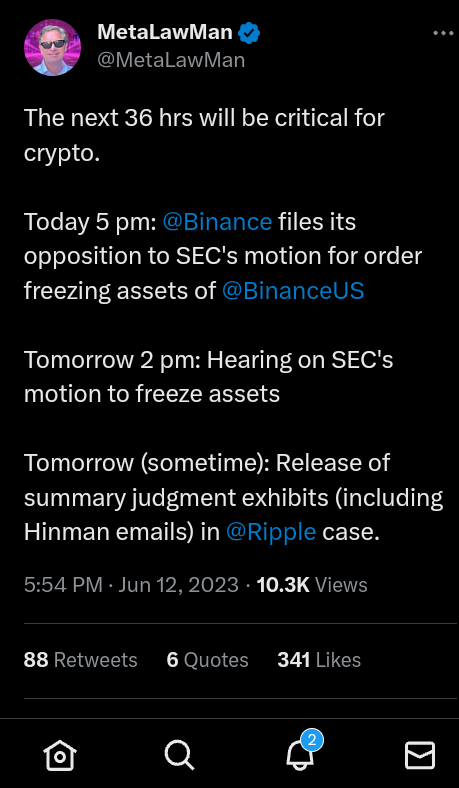Click the Jun 12, 2023 date
This screenshot has height=788, width=459.
[x=178, y=585]
